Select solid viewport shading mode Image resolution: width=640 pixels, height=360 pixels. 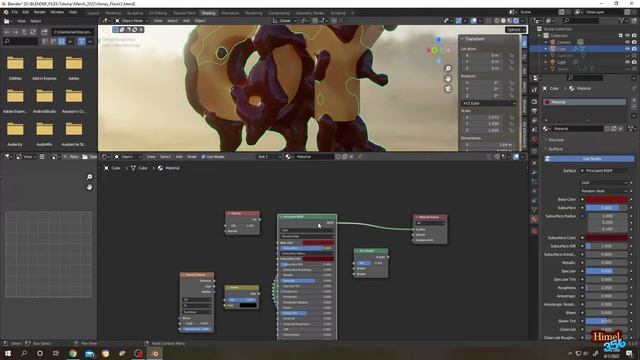click(x=503, y=20)
